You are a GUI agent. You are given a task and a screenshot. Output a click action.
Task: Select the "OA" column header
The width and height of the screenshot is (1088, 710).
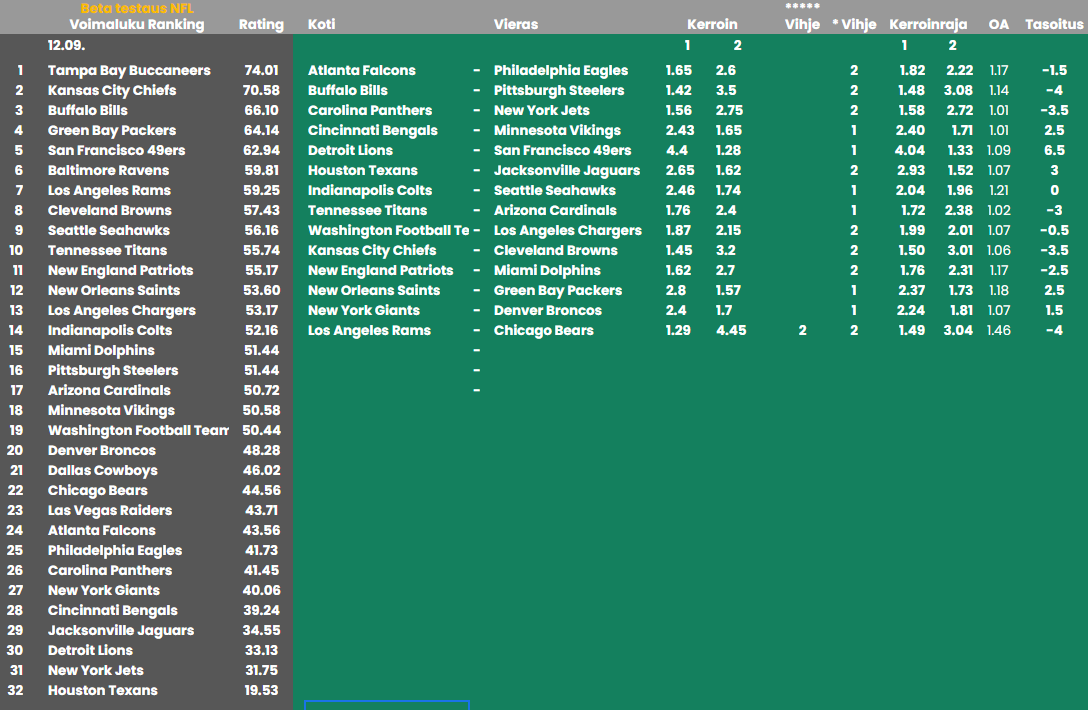pyautogui.click(x=998, y=24)
